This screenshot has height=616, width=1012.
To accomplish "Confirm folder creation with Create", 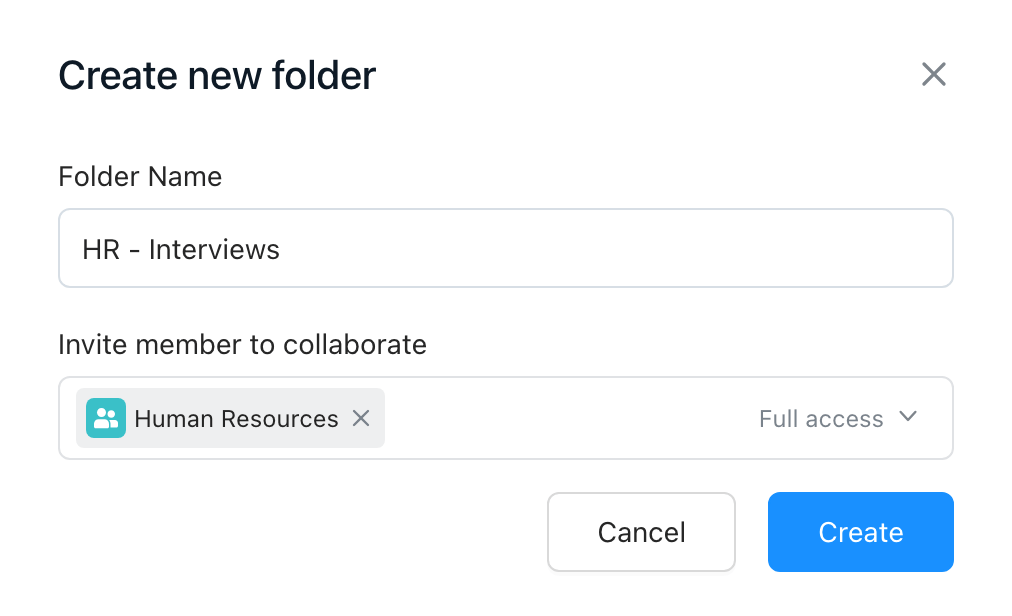I will pos(860,532).
